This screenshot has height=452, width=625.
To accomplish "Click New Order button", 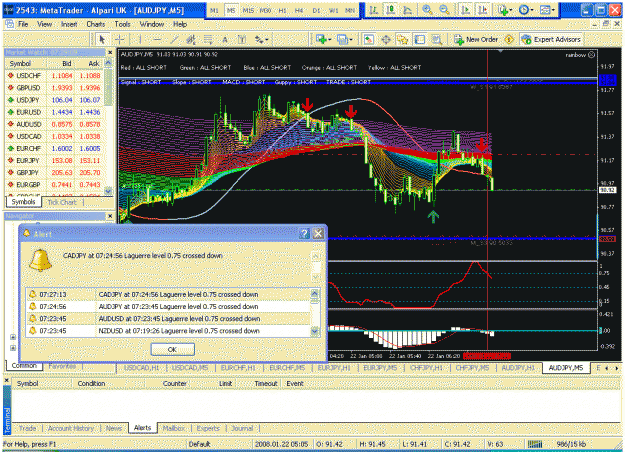I will click(476, 39).
